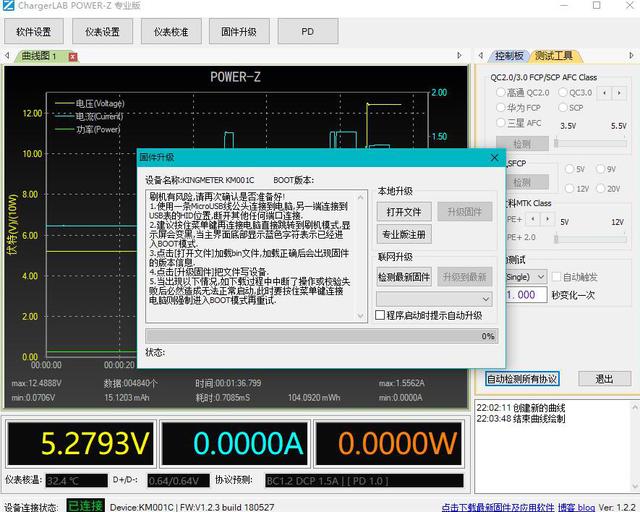Viewport: 640px width, 512px height.
Task: Open 点击下载最新固件及应用软件 link
Action: [x=498, y=507]
